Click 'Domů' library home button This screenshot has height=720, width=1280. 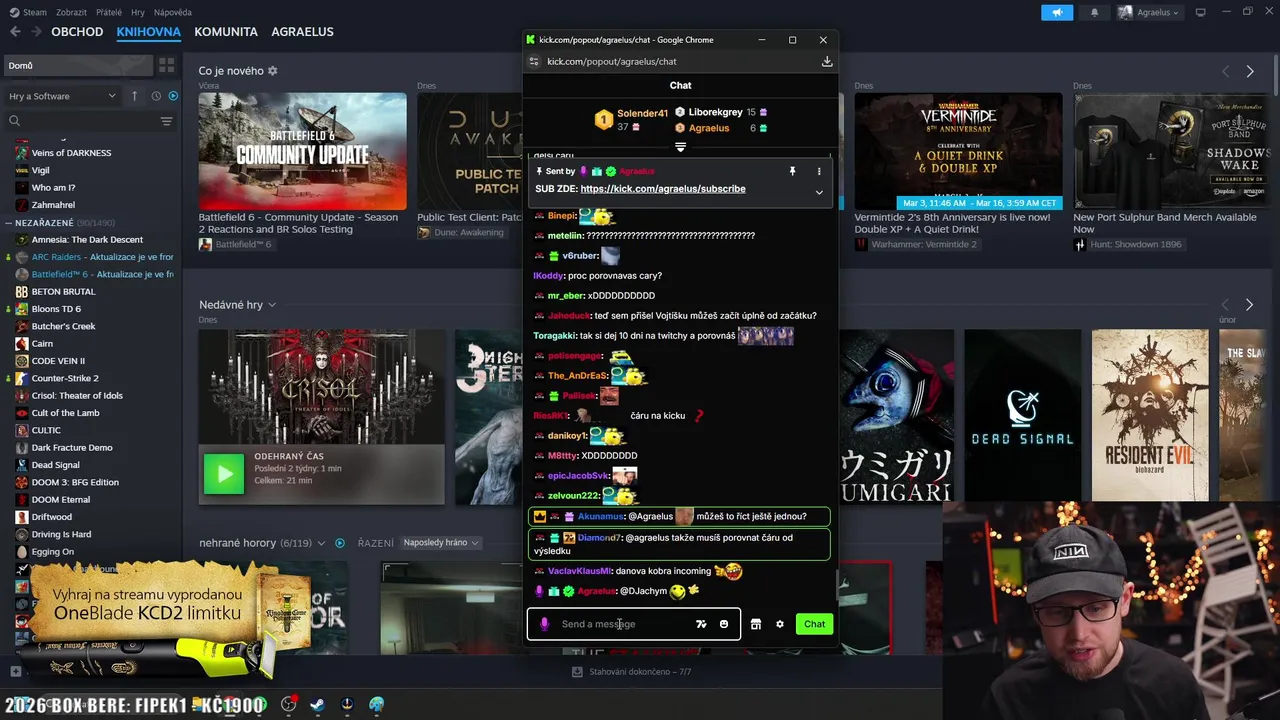point(76,65)
